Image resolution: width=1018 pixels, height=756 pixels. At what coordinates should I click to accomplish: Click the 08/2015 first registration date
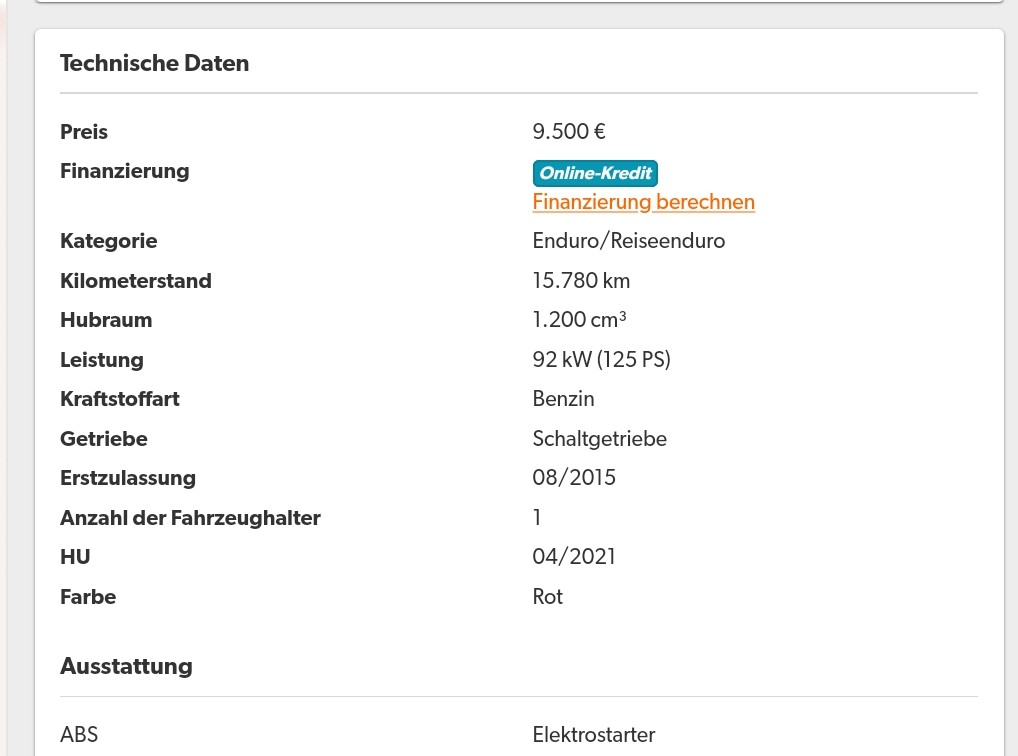click(574, 478)
